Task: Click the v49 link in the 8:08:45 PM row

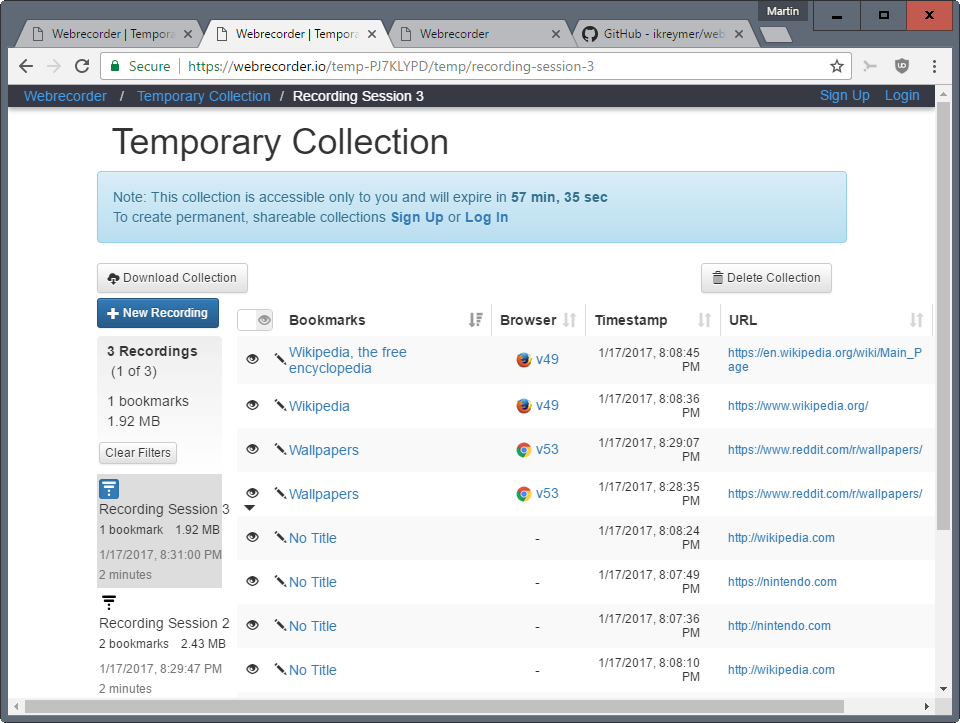Action: tap(547, 359)
